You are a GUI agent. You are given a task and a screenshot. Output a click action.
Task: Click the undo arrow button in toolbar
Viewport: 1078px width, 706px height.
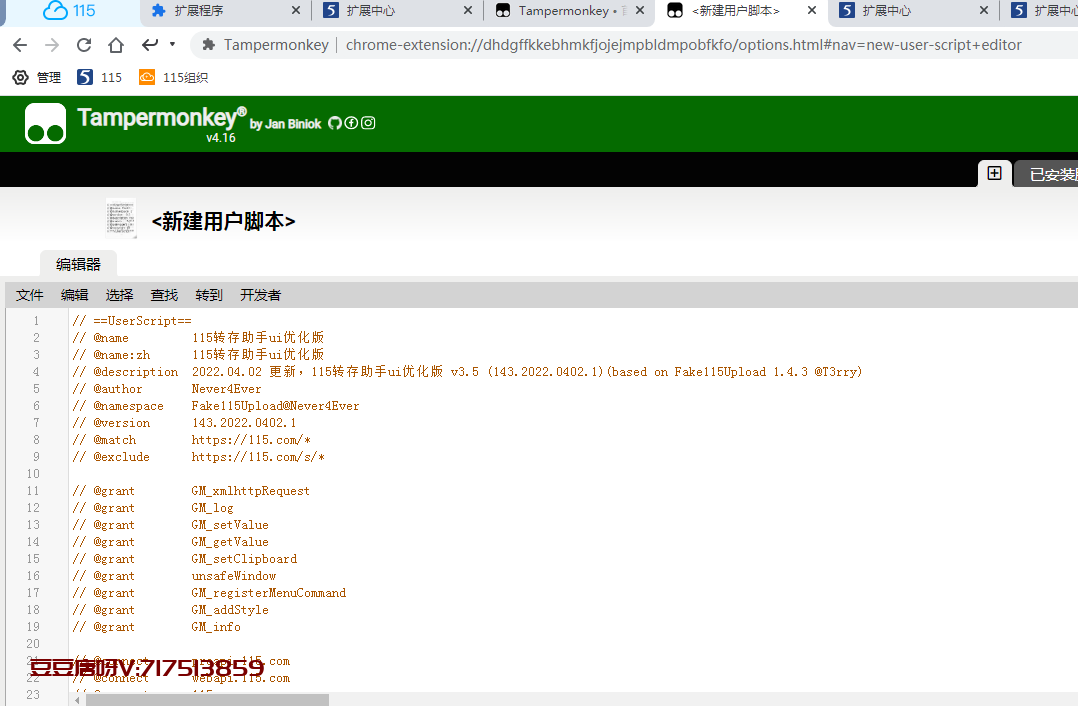150,45
